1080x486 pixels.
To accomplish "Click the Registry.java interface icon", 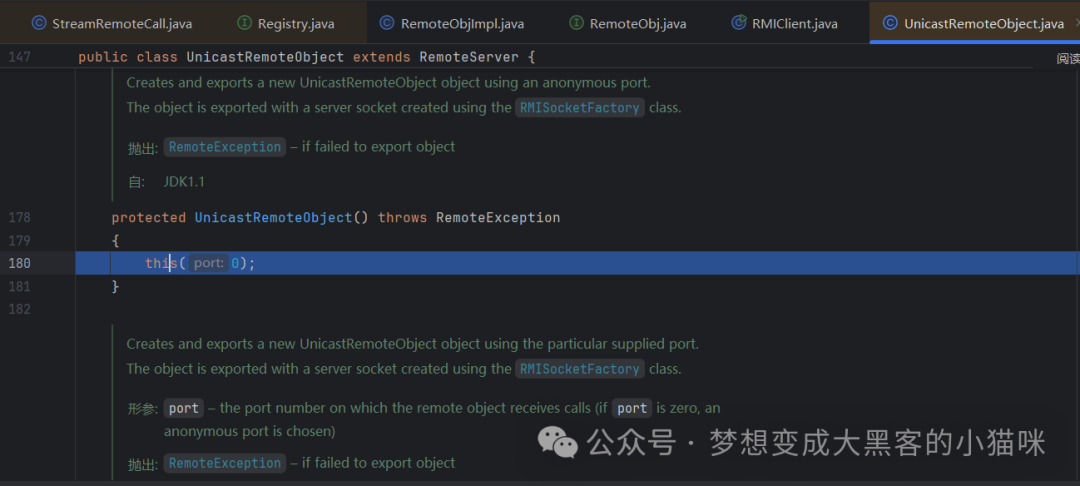I will click(x=244, y=23).
